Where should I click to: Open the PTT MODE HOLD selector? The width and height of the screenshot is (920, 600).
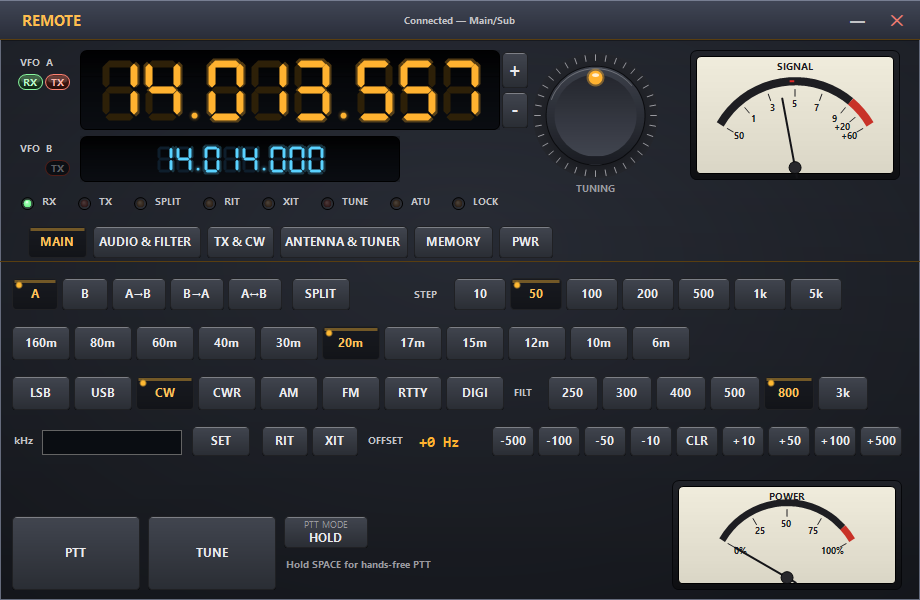[326, 531]
